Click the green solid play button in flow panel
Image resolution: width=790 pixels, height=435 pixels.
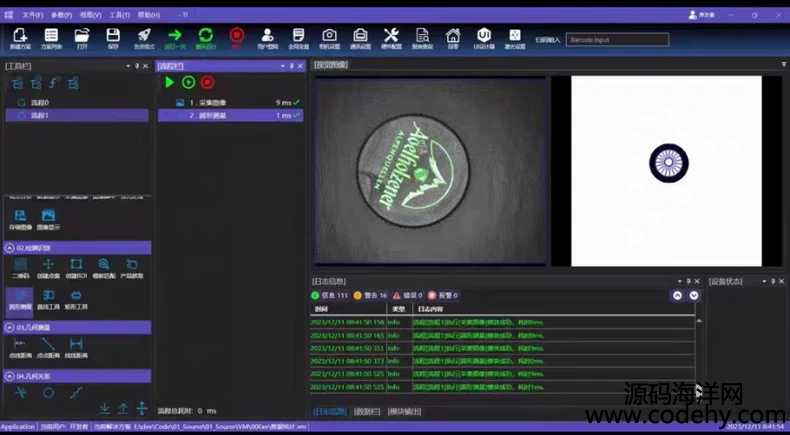(170, 82)
